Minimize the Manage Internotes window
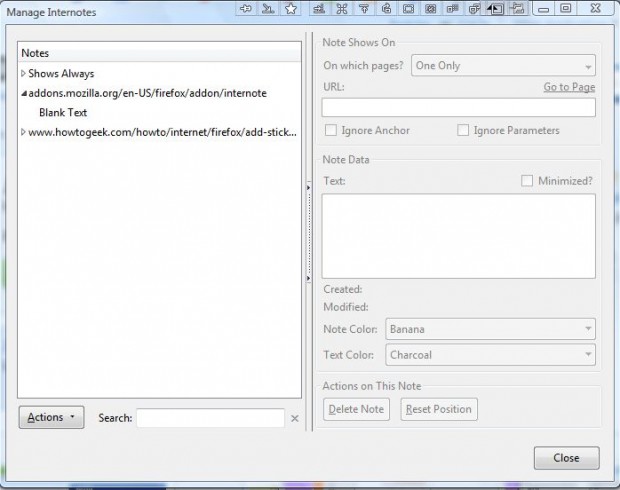 click(x=544, y=8)
